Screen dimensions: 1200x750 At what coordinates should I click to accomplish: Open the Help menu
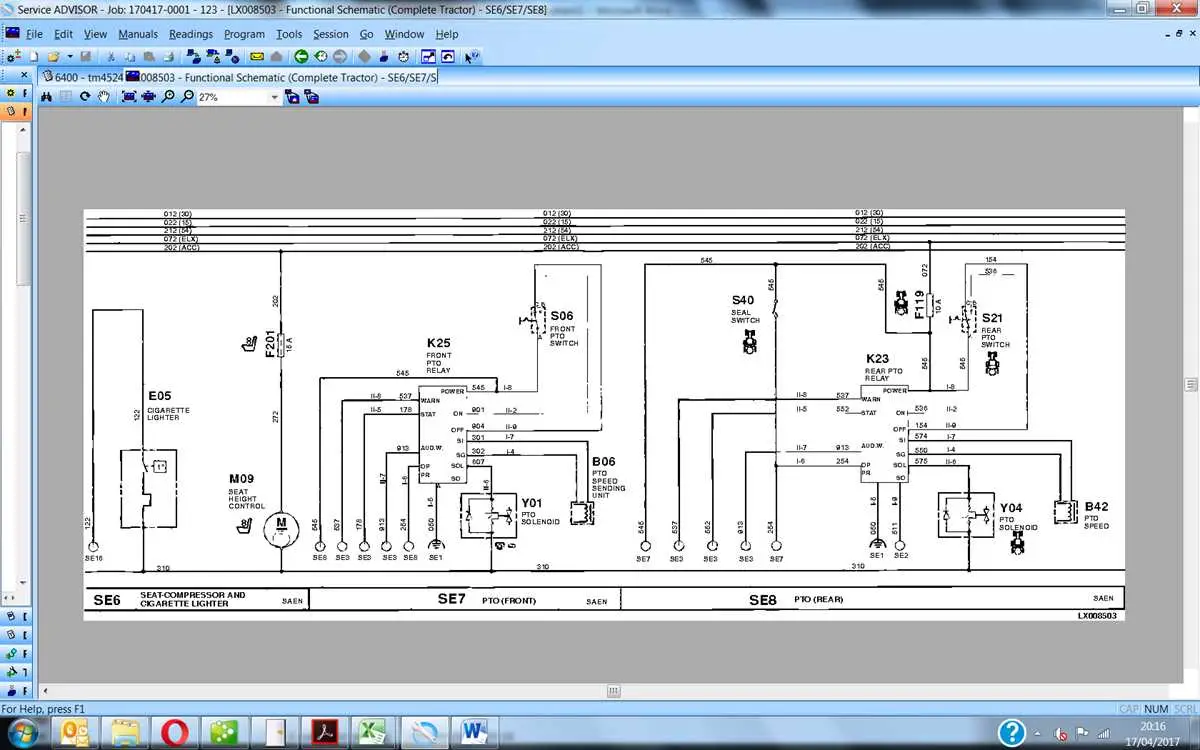(447, 34)
